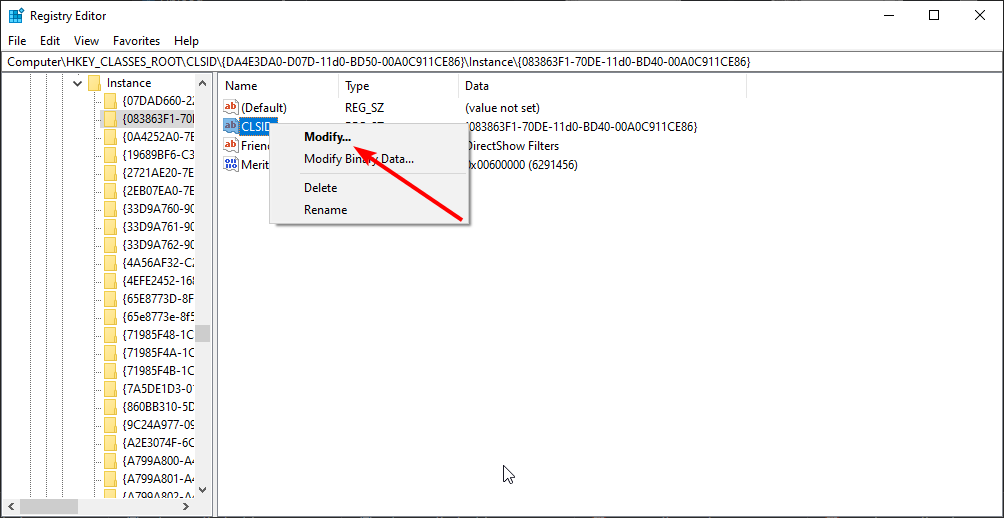Screen dimensions: 1004x518
Task: Click the Registry Editor app icon in title bar
Action: [16, 15]
